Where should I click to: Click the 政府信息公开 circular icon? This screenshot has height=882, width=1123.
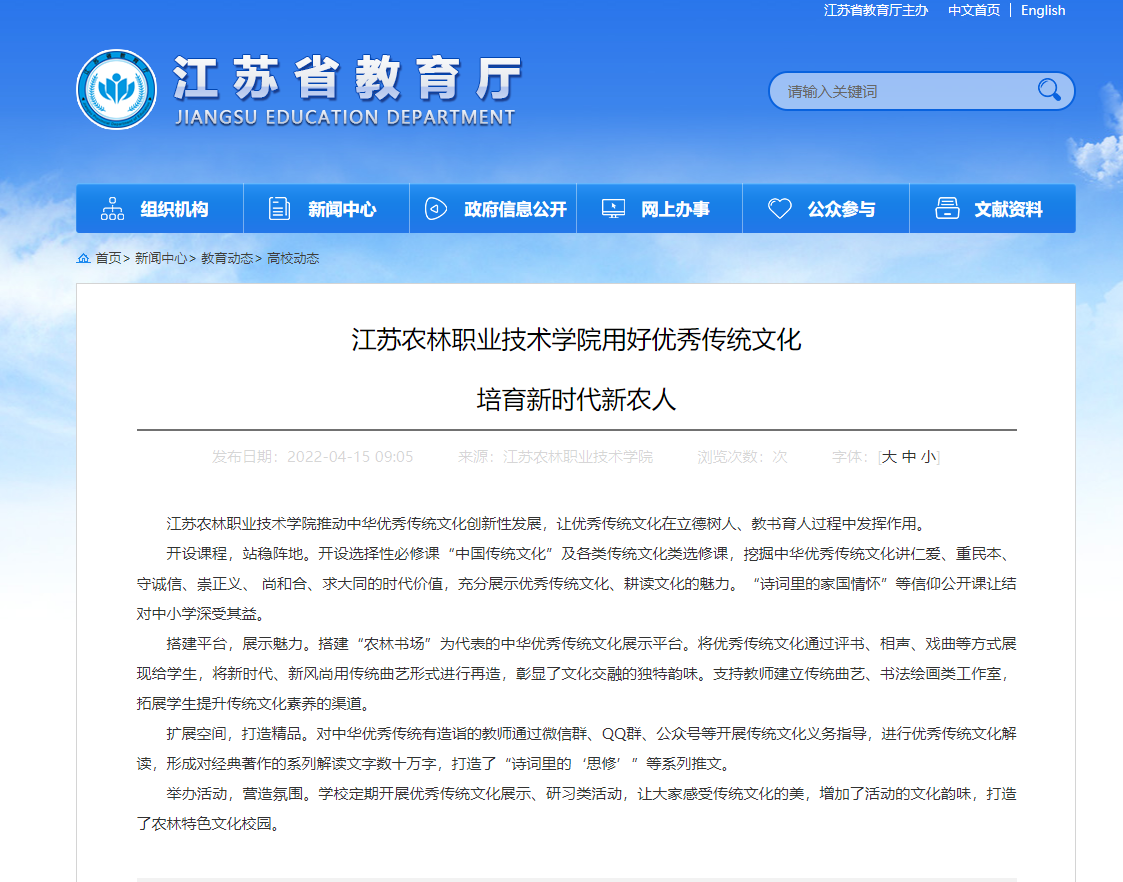tap(435, 209)
